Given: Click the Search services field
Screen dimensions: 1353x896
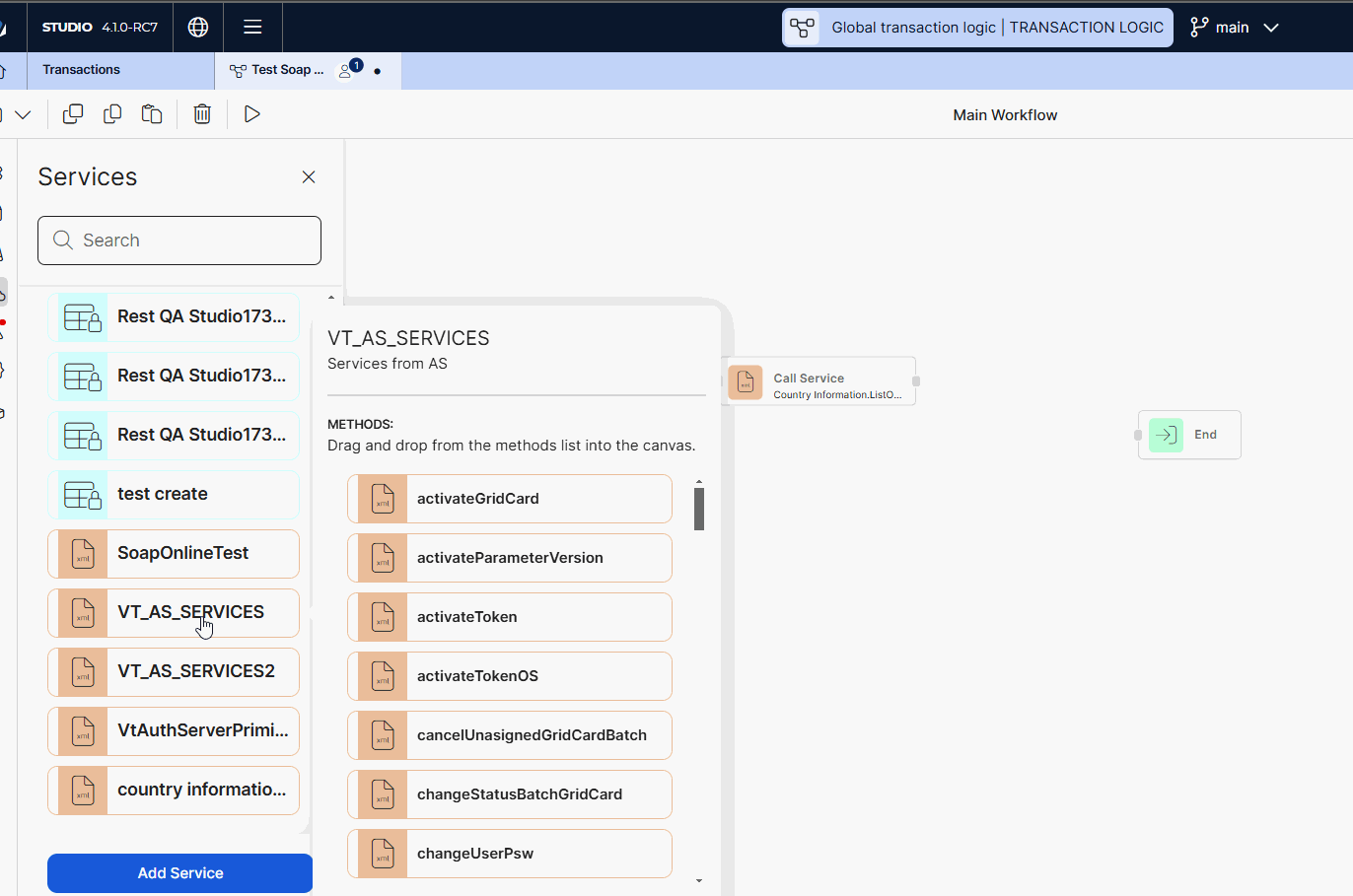Looking at the screenshot, I should pyautogui.click(x=179, y=241).
